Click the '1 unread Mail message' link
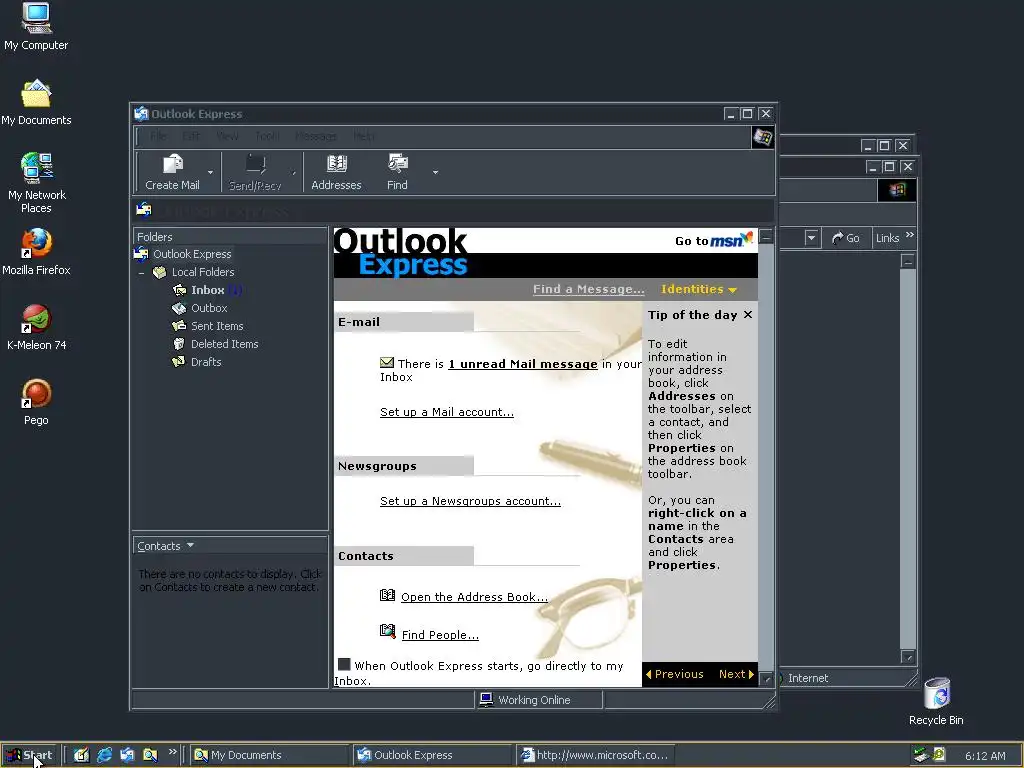Image resolution: width=1024 pixels, height=768 pixels. coord(522,364)
